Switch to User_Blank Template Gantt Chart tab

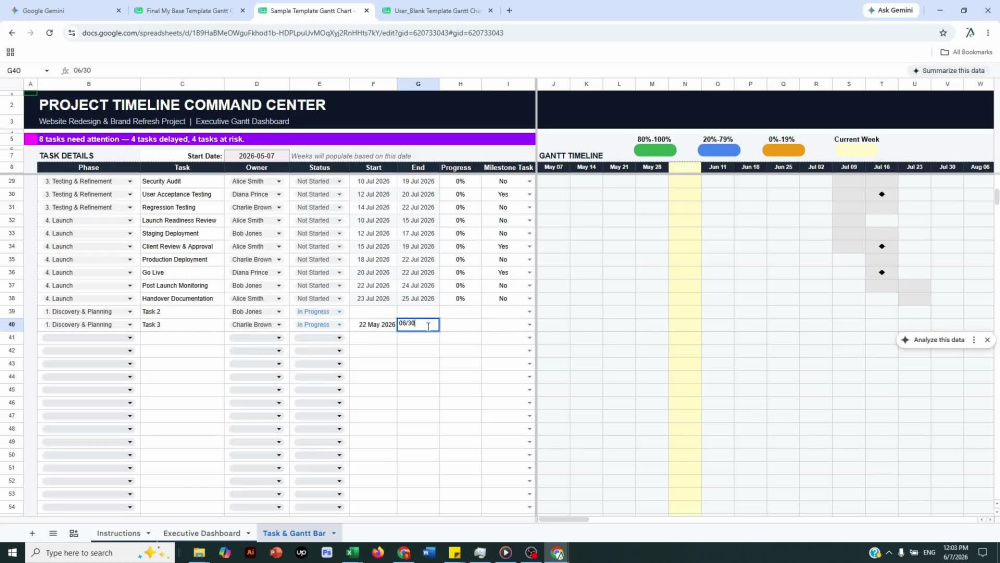pos(437,10)
